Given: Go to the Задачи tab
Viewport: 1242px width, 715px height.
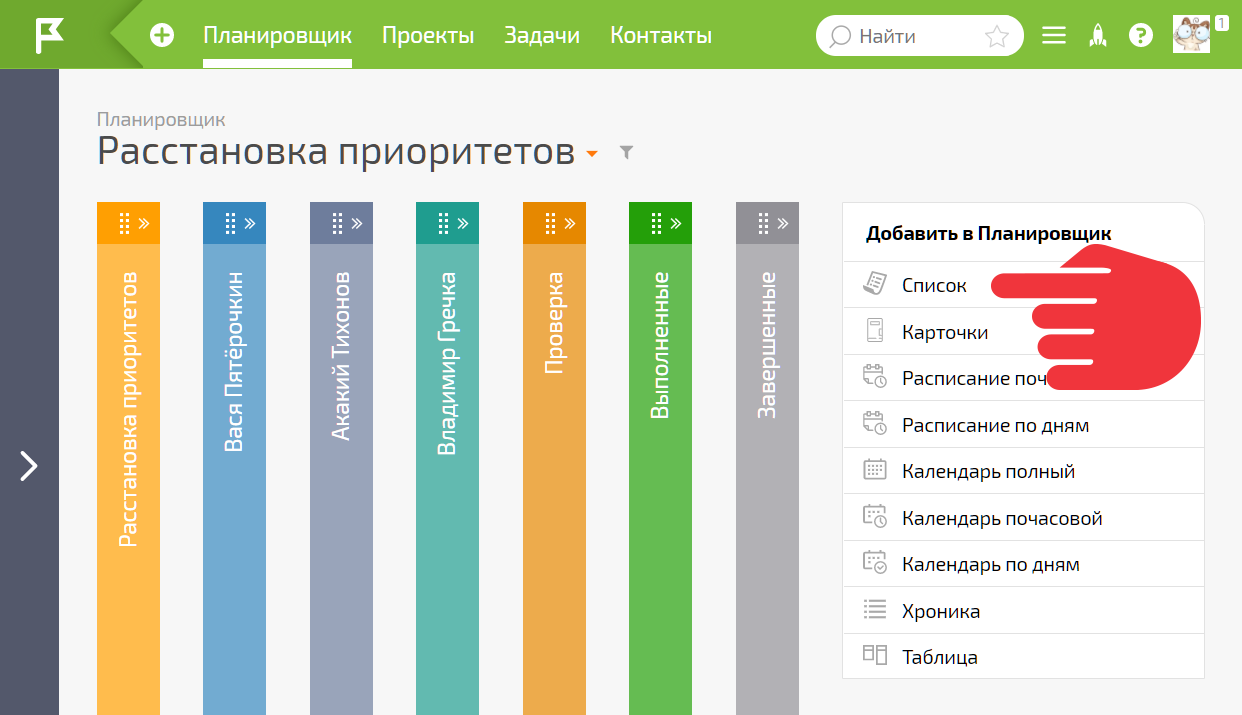Looking at the screenshot, I should (x=542, y=36).
